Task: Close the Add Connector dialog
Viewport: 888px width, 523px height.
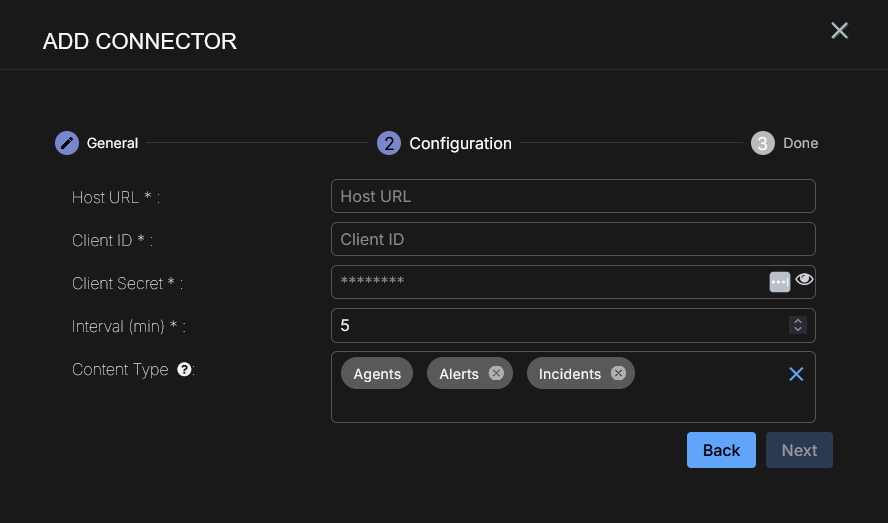Action: tap(839, 31)
